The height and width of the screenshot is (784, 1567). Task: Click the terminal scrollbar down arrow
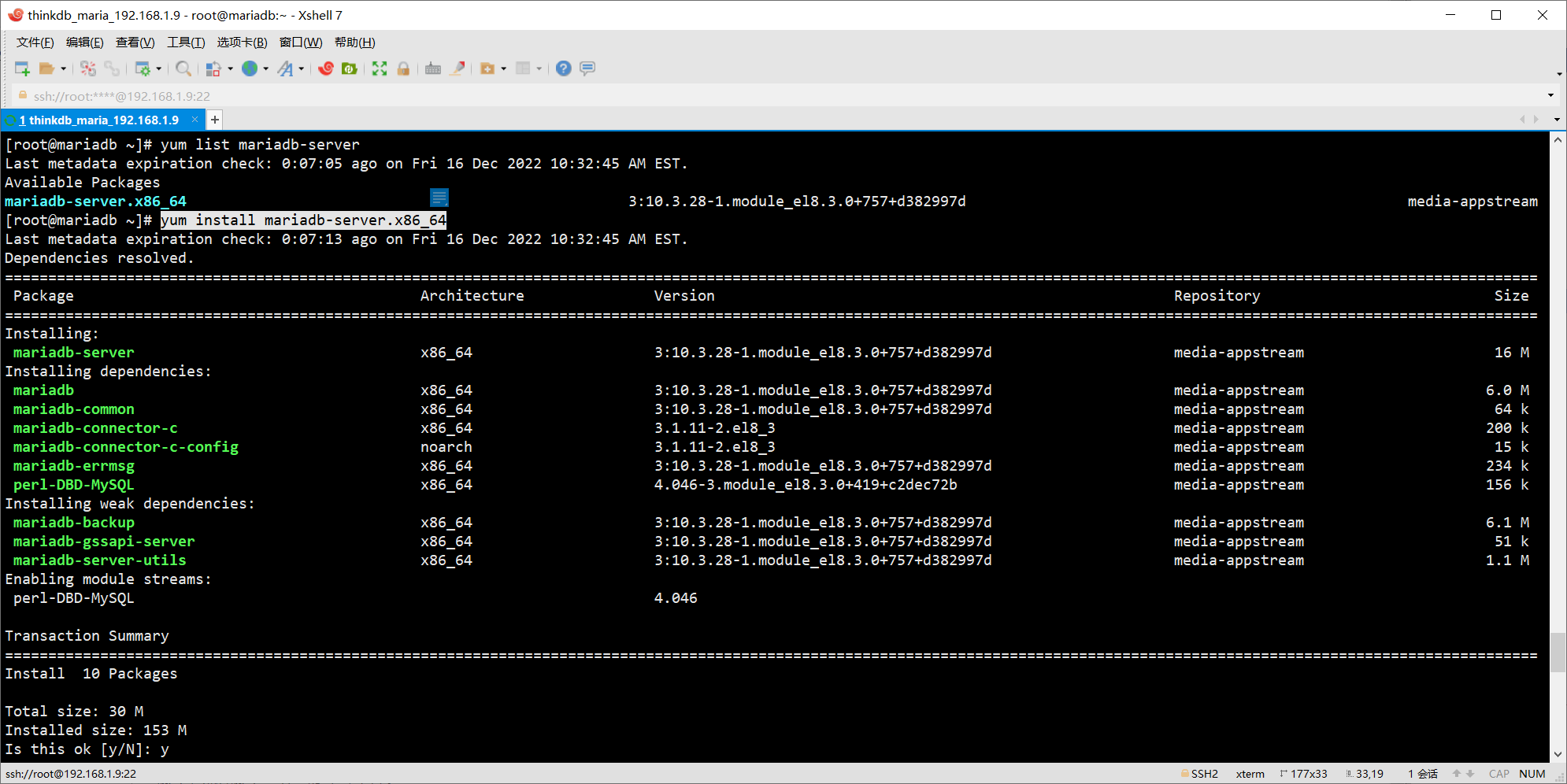point(1558,754)
